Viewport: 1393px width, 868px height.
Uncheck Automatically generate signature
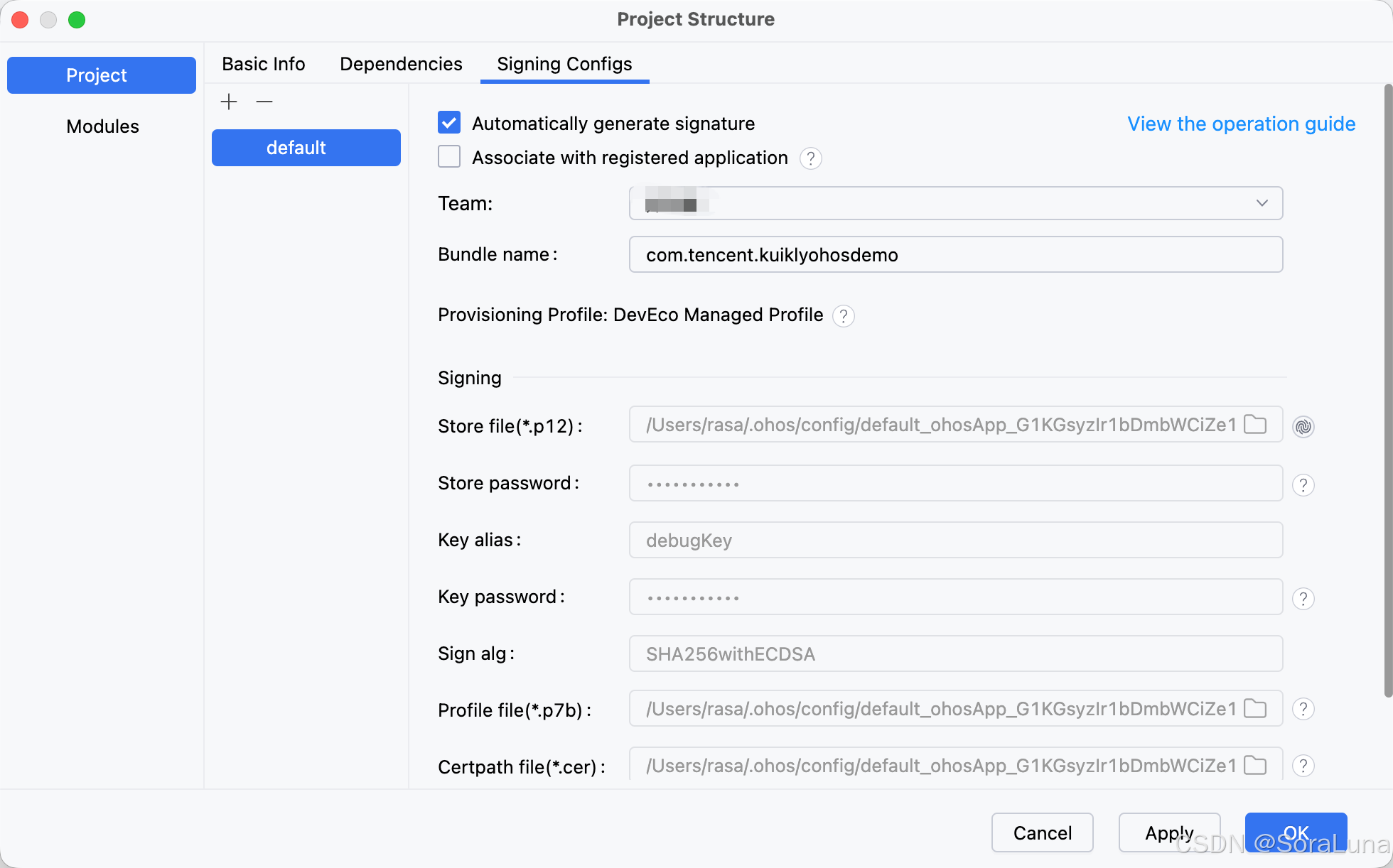coord(449,123)
